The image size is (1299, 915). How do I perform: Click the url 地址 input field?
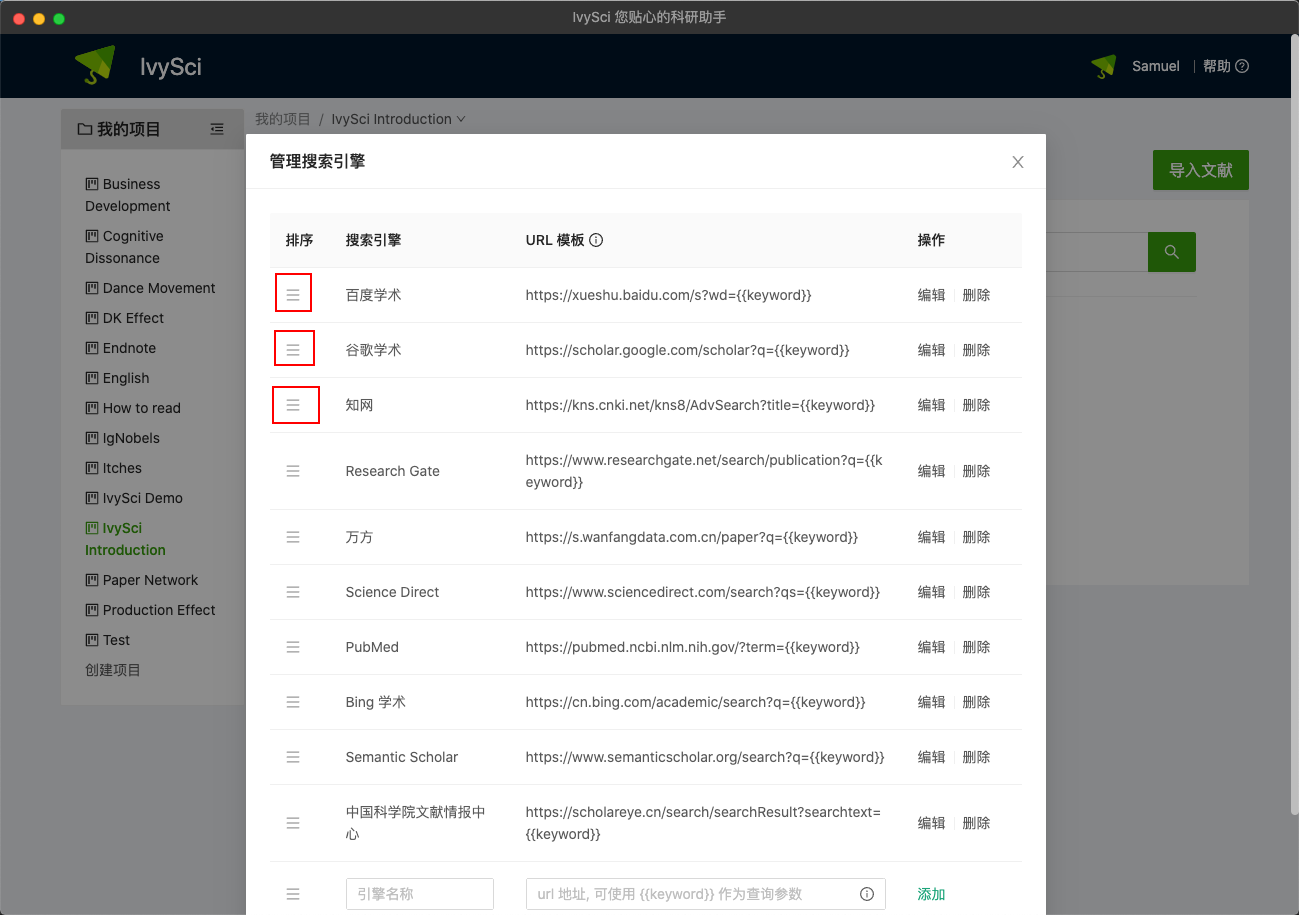click(x=706, y=894)
